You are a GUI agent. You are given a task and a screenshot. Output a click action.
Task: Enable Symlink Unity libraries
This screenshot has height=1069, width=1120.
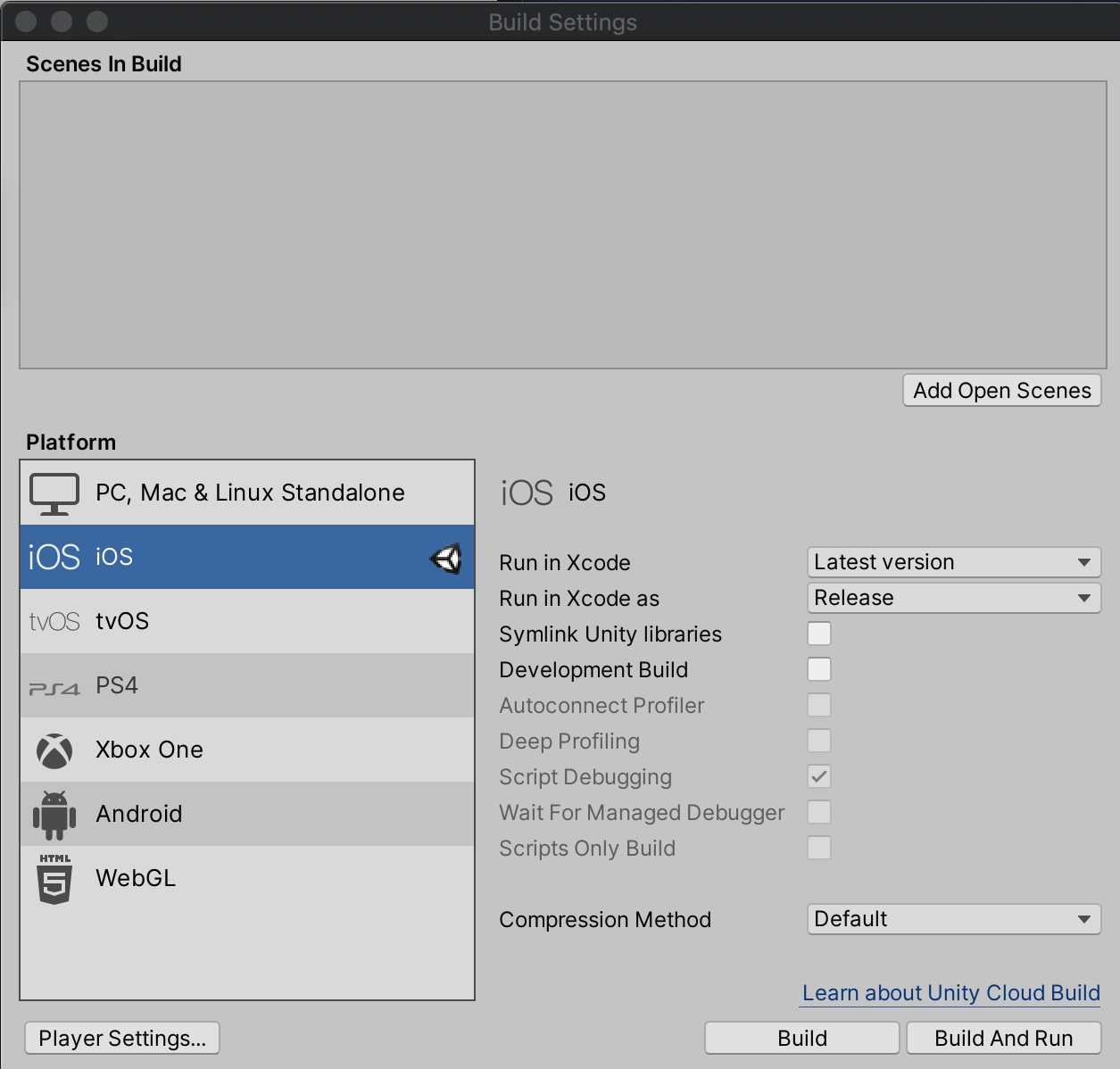(818, 634)
